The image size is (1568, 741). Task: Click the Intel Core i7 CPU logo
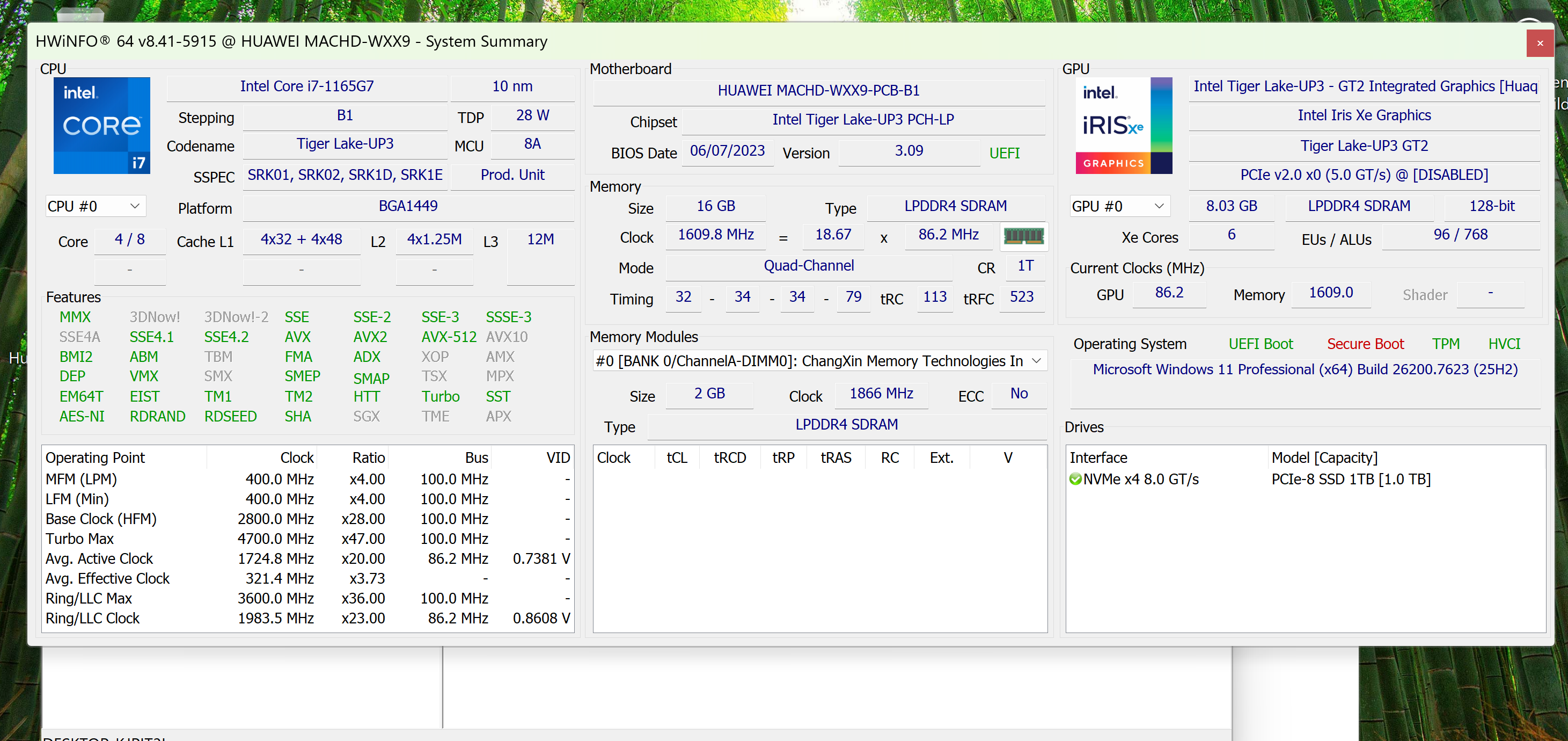pyautogui.click(x=101, y=126)
